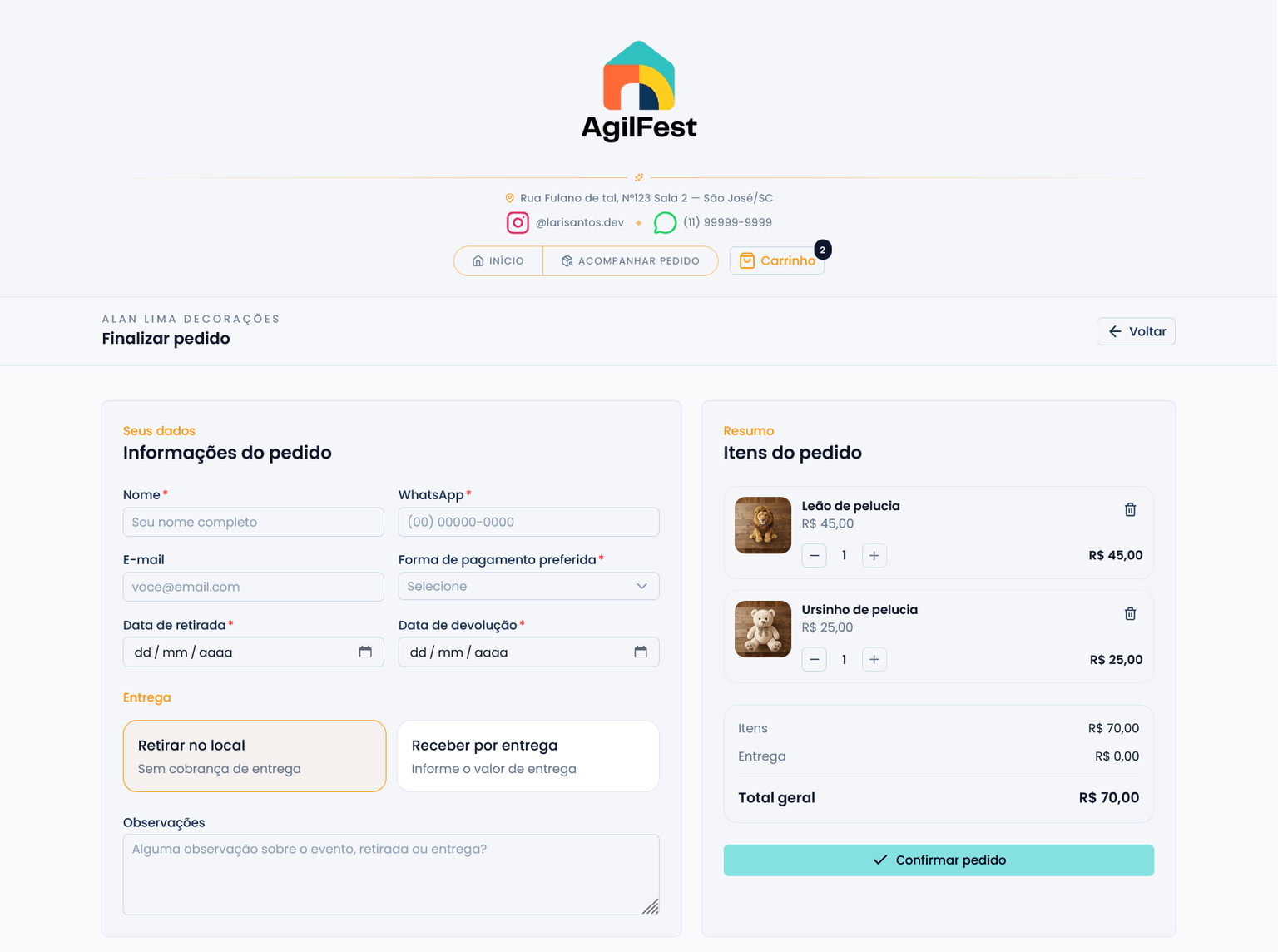
Task: Click the (11) 99999-9999 phone link
Action: [727, 222]
